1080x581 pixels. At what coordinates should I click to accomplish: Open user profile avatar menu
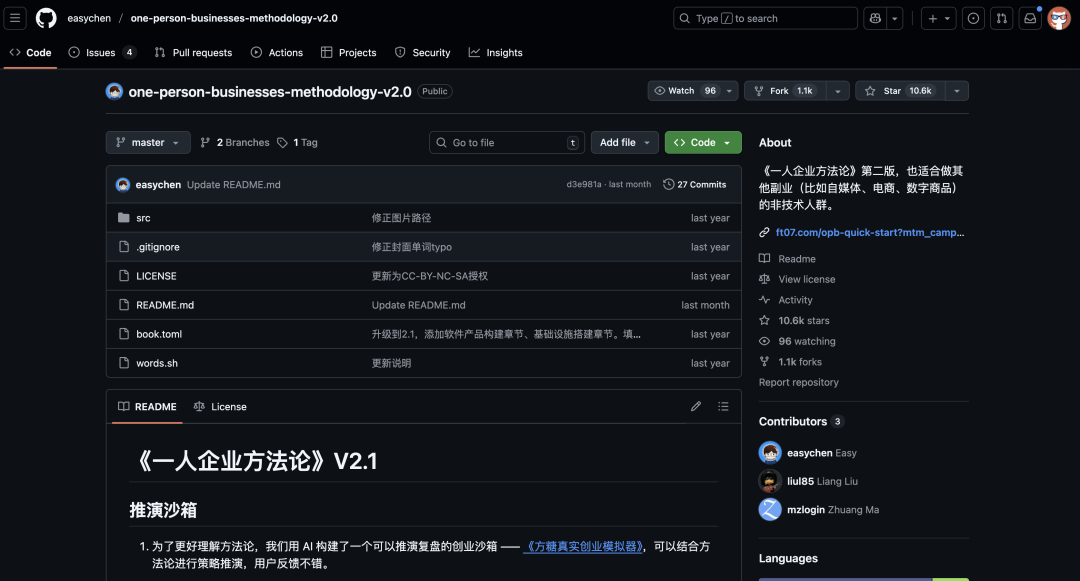click(1059, 19)
